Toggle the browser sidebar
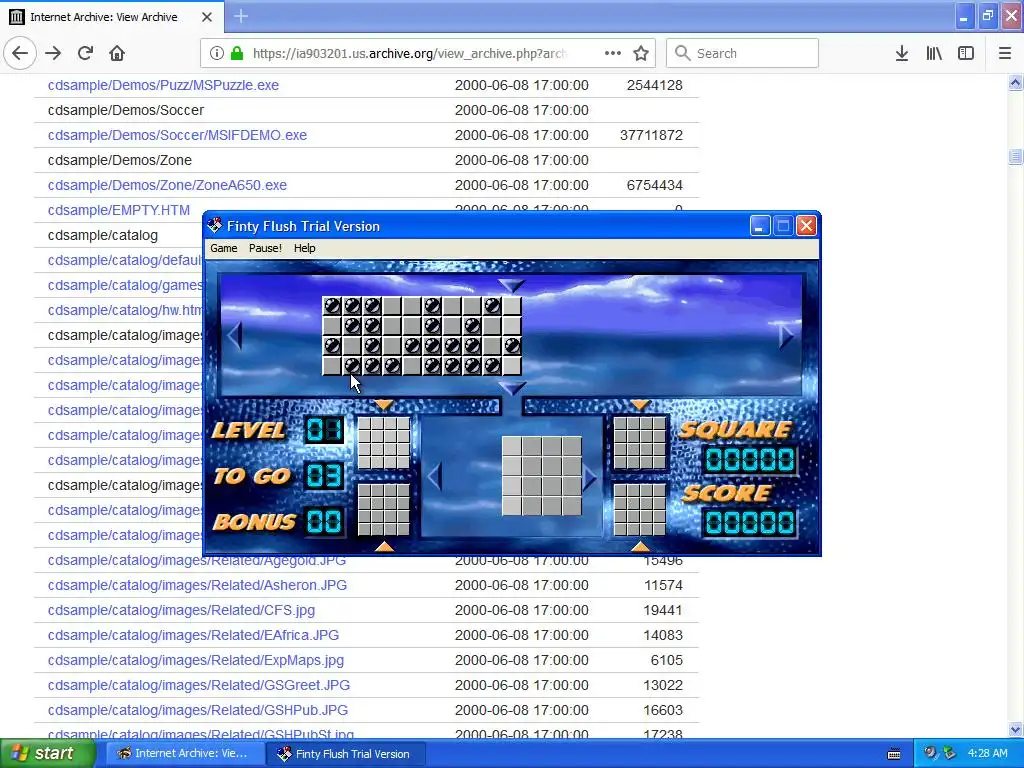Image resolution: width=1024 pixels, height=768 pixels. pos(966,54)
